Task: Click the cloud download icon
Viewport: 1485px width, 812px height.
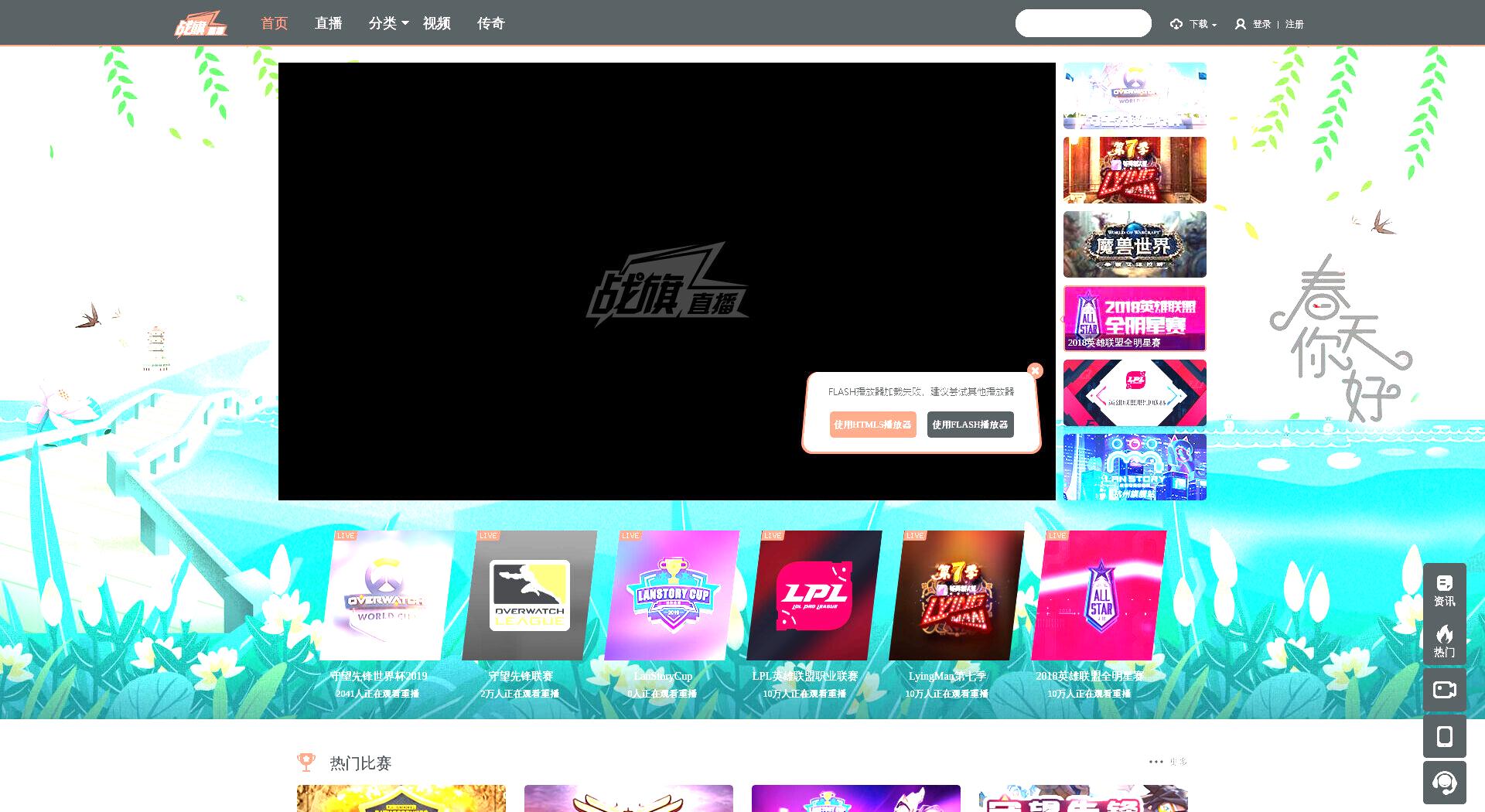Action: (x=1176, y=24)
